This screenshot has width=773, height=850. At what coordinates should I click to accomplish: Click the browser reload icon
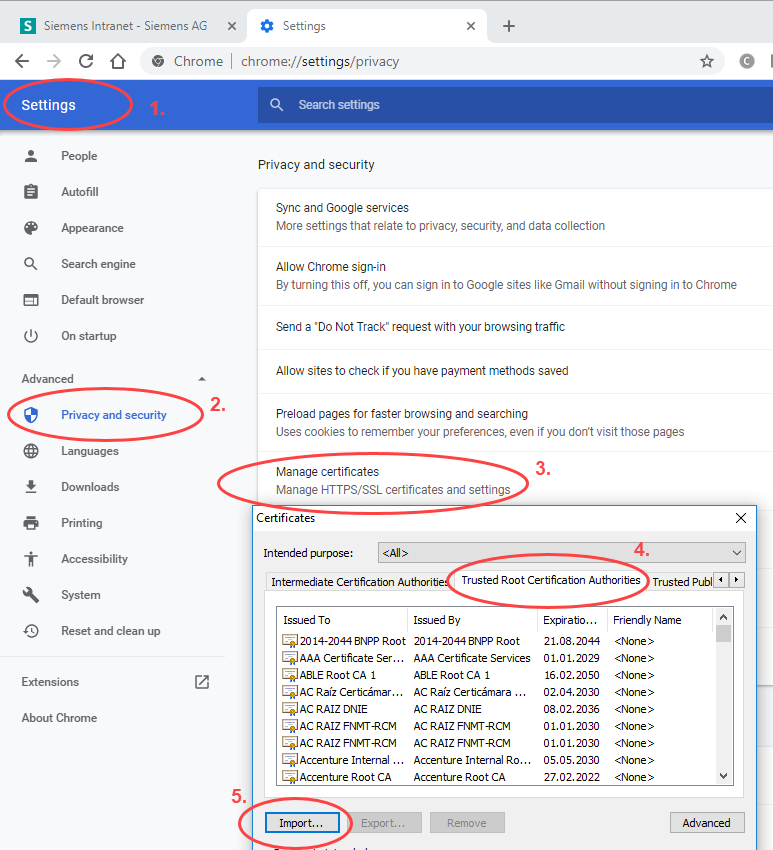click(x=86, y=61)
